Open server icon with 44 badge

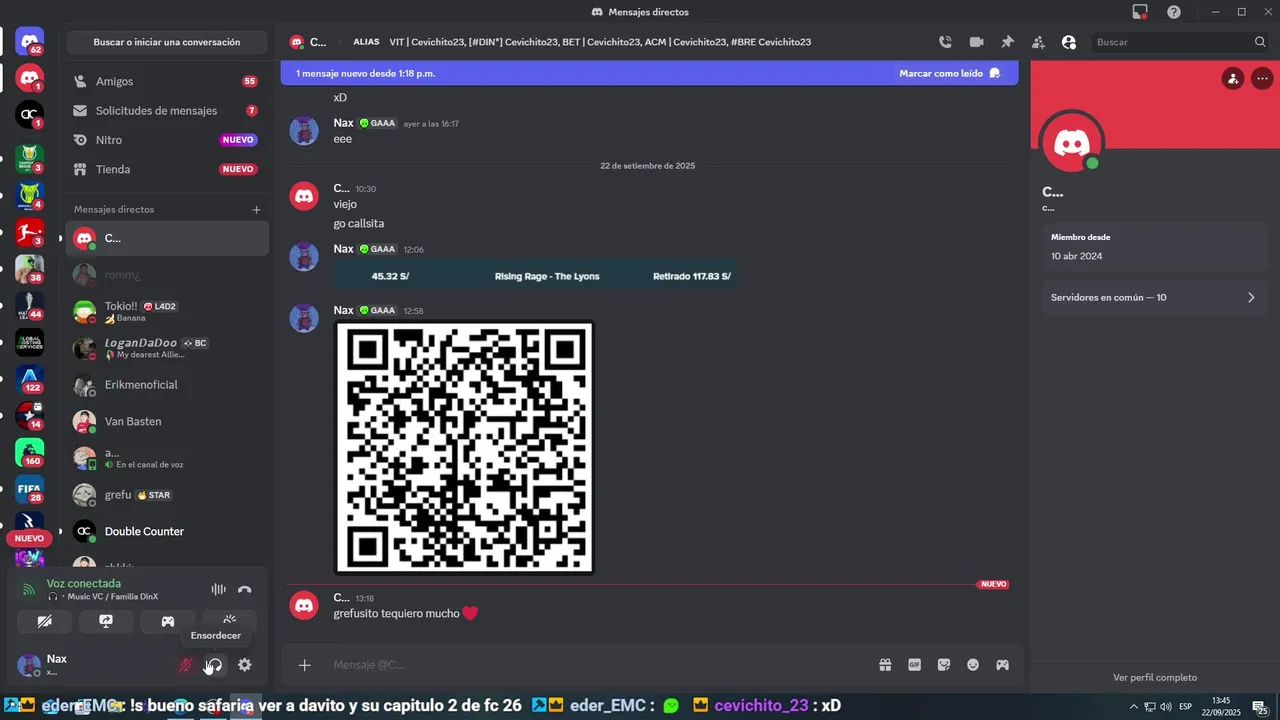(30, 306)
